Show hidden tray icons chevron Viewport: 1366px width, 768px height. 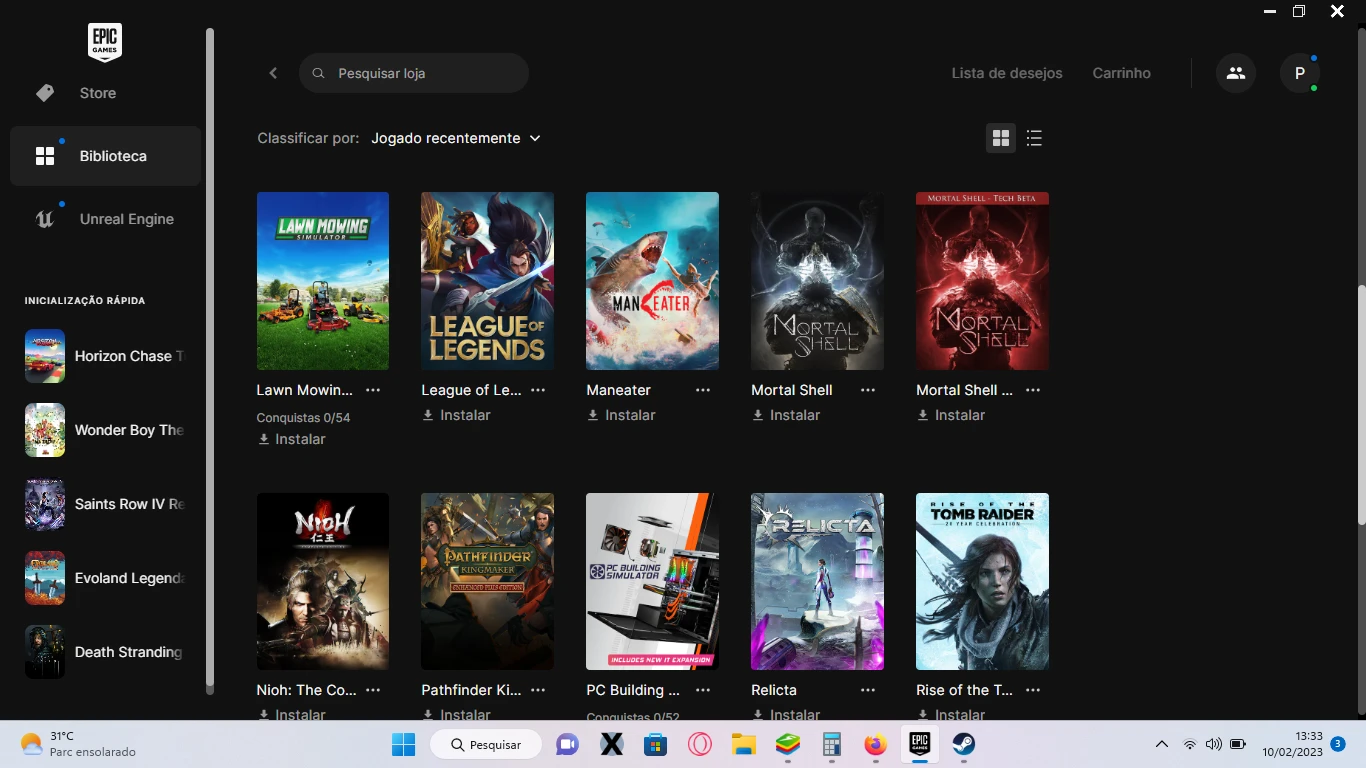[x=1161, y=744]
